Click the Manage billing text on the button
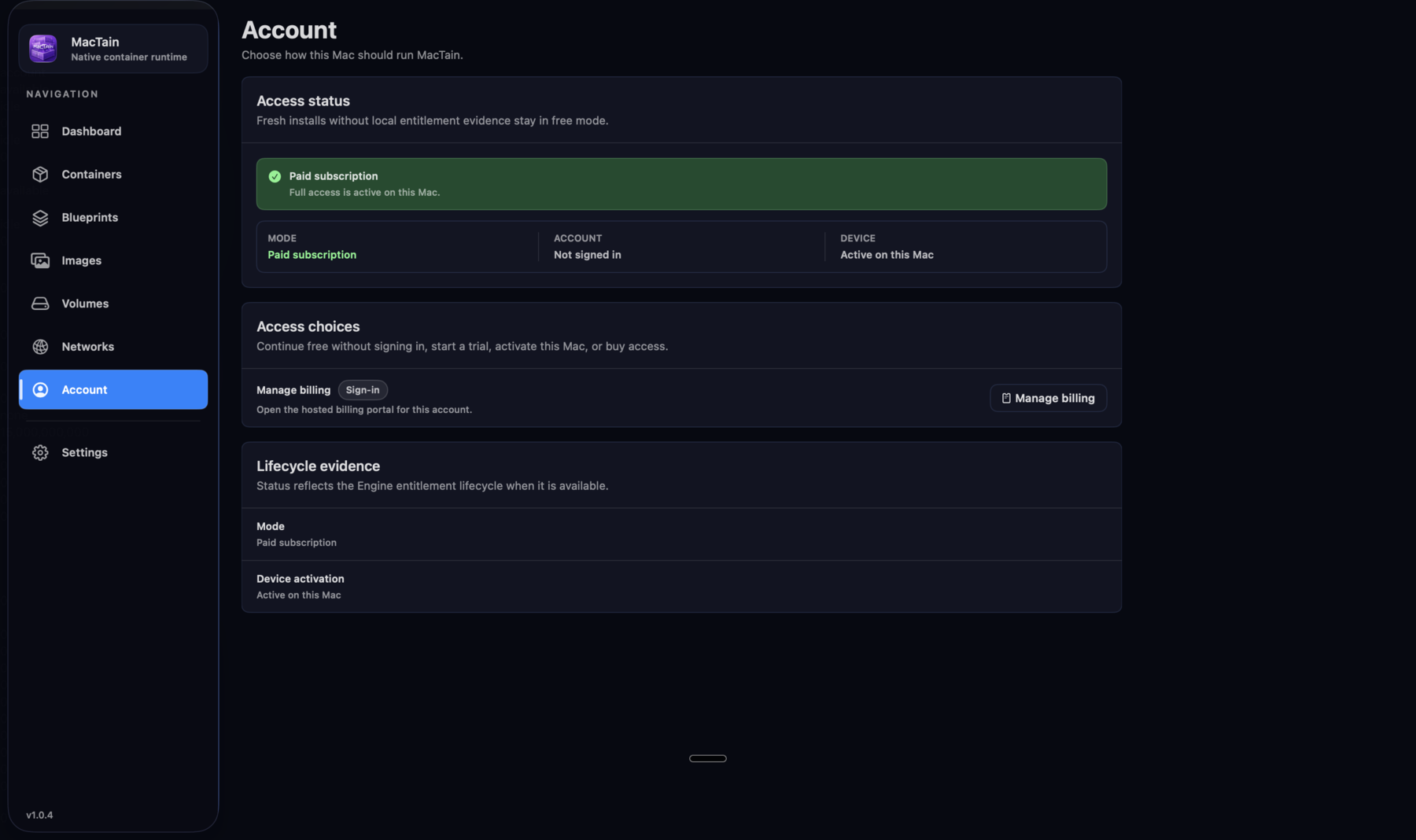Viewport: 1416px width, 840px height. pos(1055,399)
